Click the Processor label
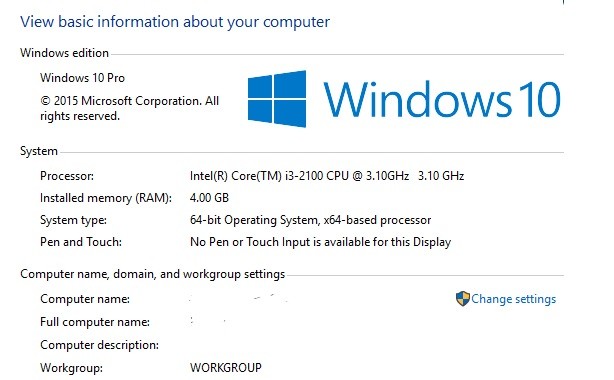This screenshot has width=614, height=380. pyautogui.click(x=67, y=176)
